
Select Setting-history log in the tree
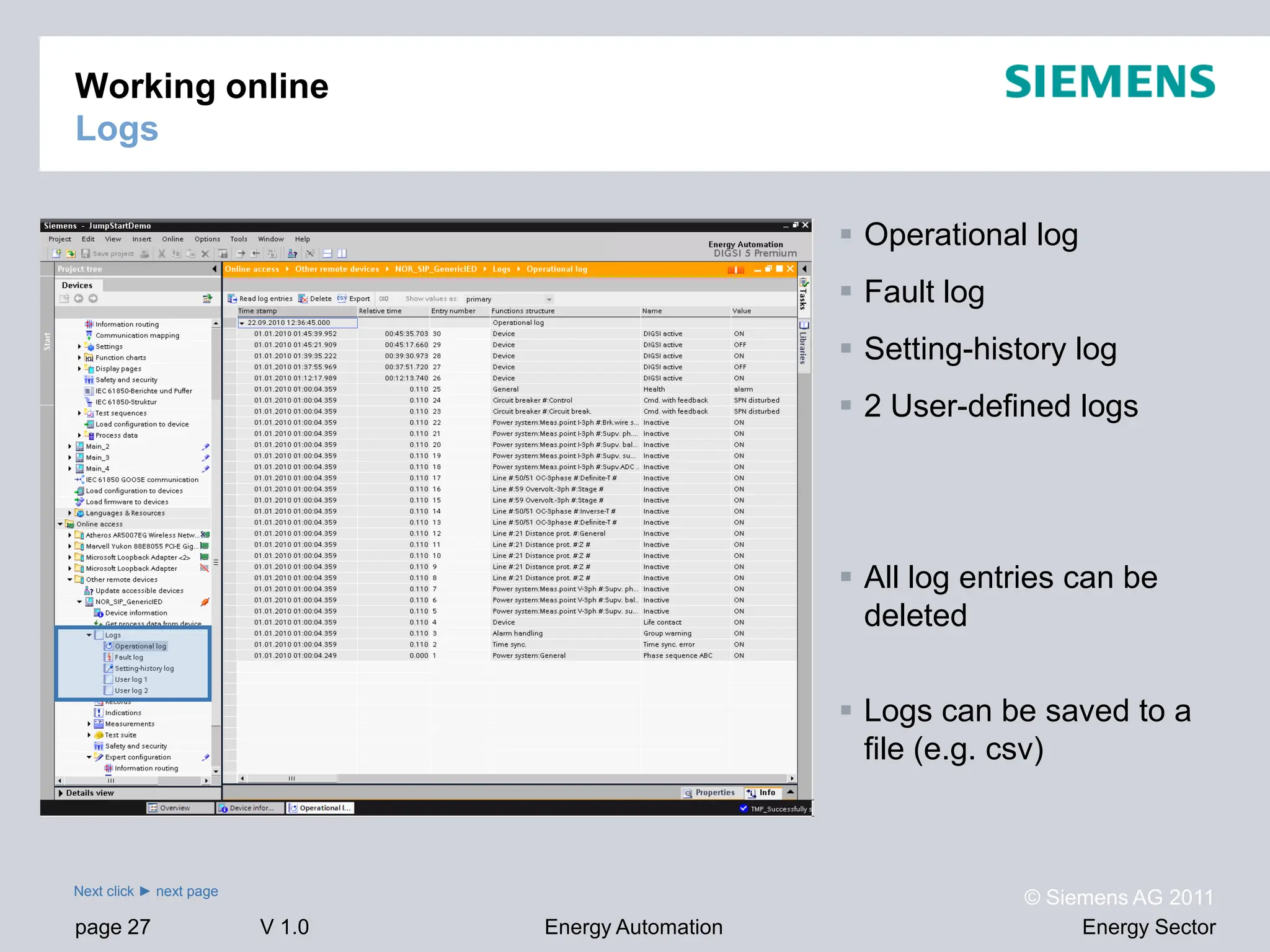point(144,669)
